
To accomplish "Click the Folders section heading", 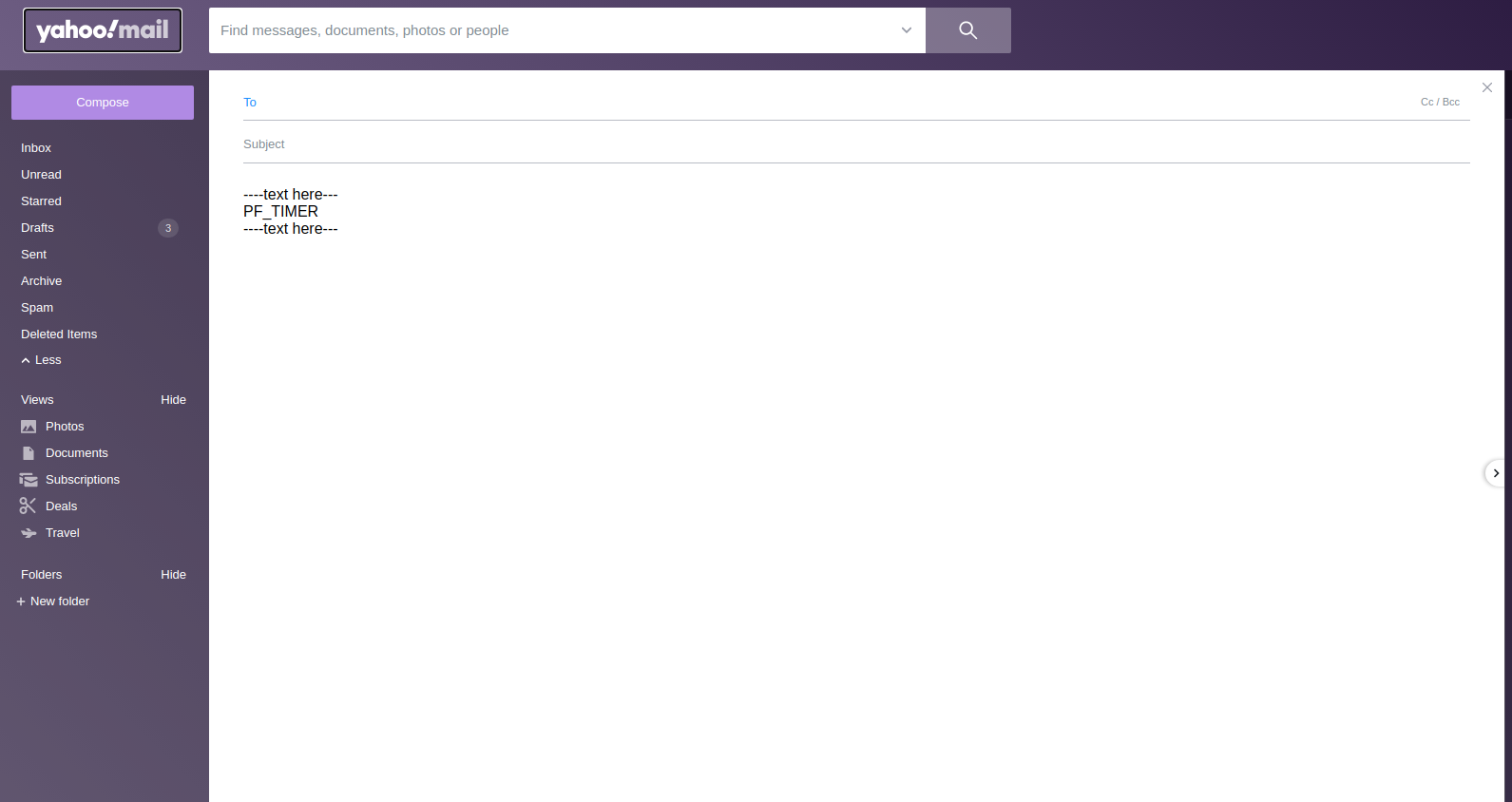I will click(x=41, y=575).
